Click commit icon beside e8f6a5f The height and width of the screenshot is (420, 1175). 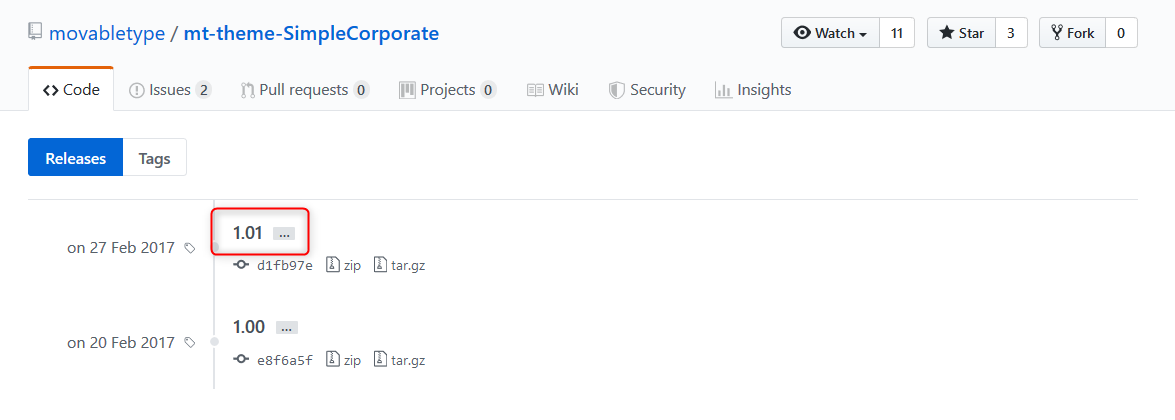pyautogui.click(x=240, y=360)
